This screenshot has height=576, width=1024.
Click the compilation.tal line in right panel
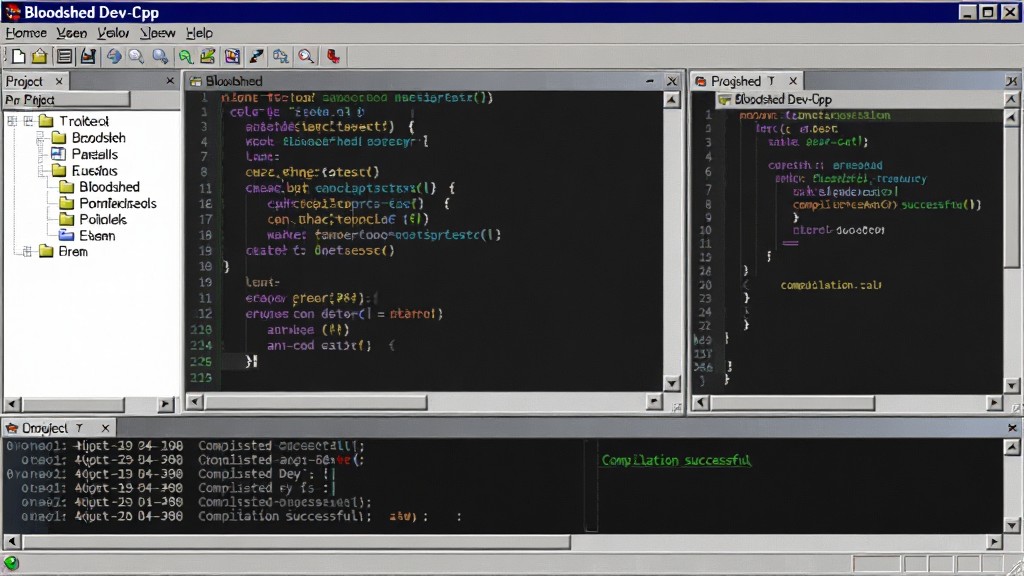pyautogui.click(x=831, y=285)
